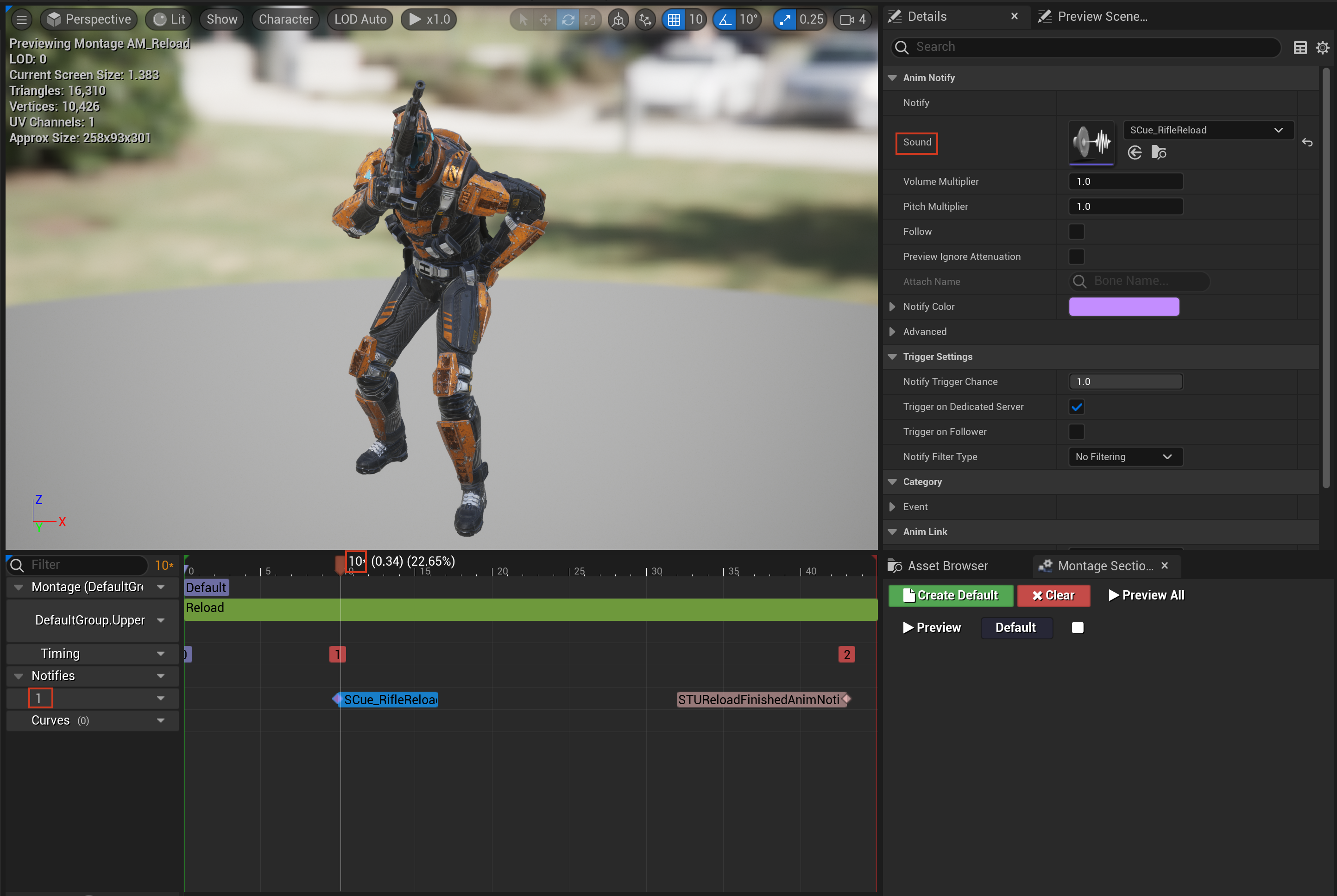Toggle the coordinate system icon
Viewport: 1337px width, 896px height.
(x=618, y=19)
